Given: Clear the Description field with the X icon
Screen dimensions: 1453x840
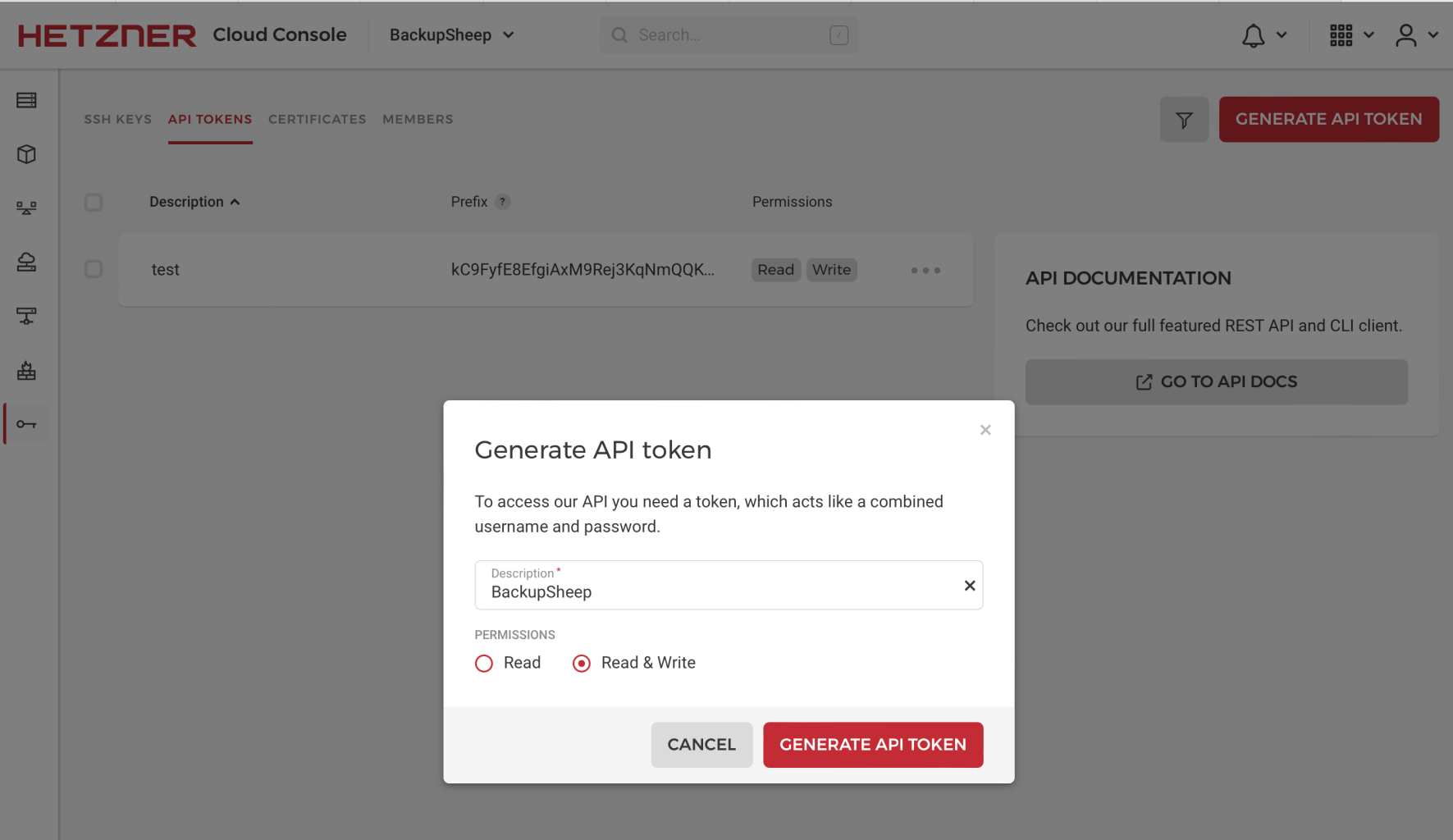Looking at the screenshot, I should pos(970,586).
